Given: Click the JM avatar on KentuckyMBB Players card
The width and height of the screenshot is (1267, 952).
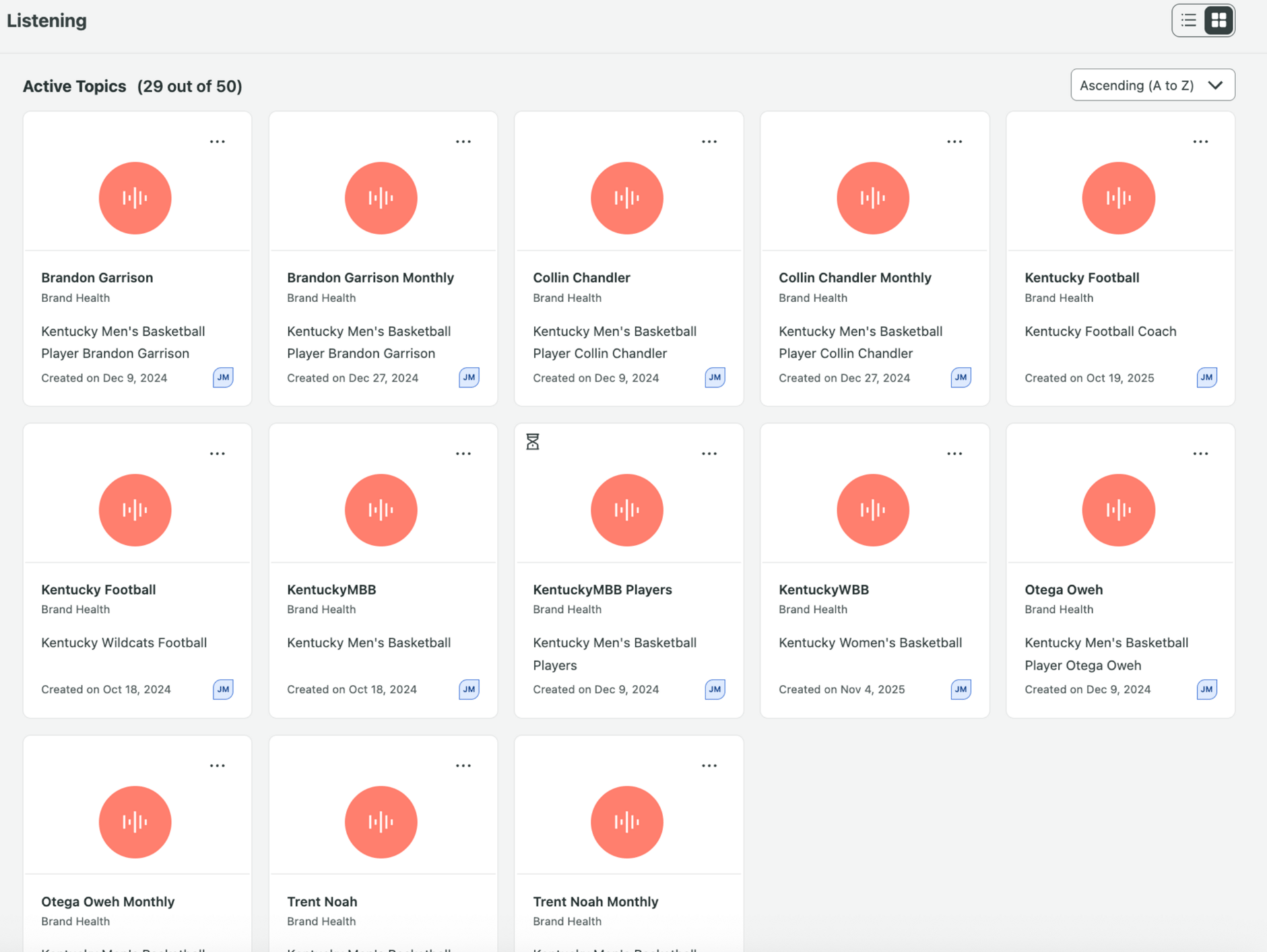Looking at the screenshot, I should click(x=715, y=689).
